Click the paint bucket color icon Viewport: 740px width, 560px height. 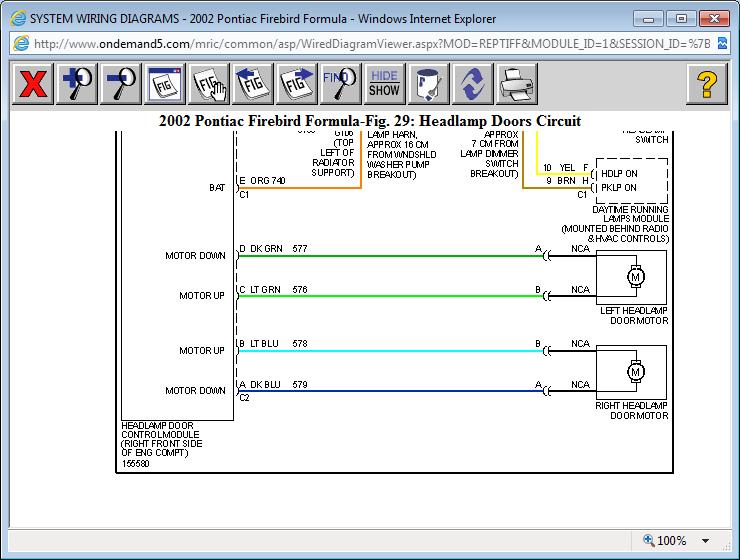[428, 84]
